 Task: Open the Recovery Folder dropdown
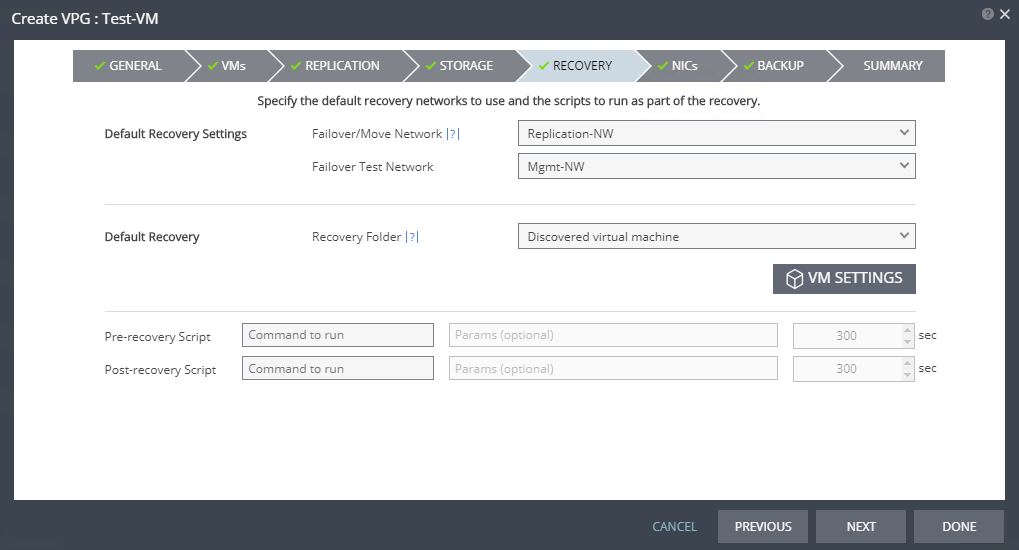coord(716,236)
